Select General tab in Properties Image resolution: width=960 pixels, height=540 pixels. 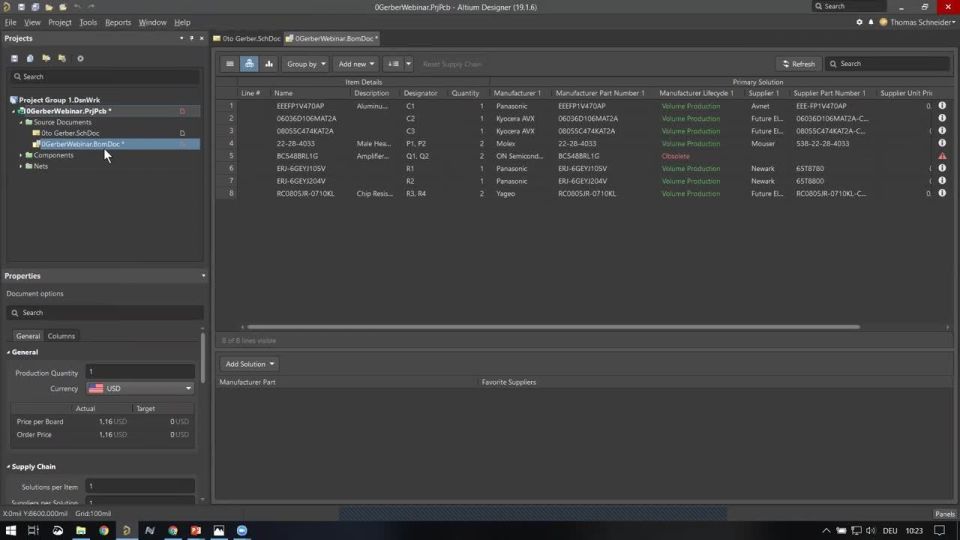point(28,336)
